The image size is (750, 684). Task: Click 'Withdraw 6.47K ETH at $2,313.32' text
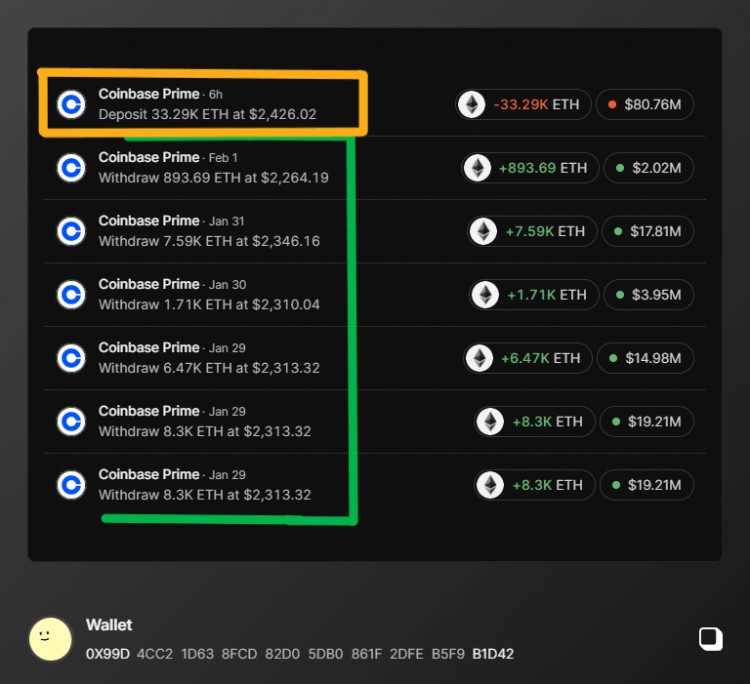click(x=209, y=368)
